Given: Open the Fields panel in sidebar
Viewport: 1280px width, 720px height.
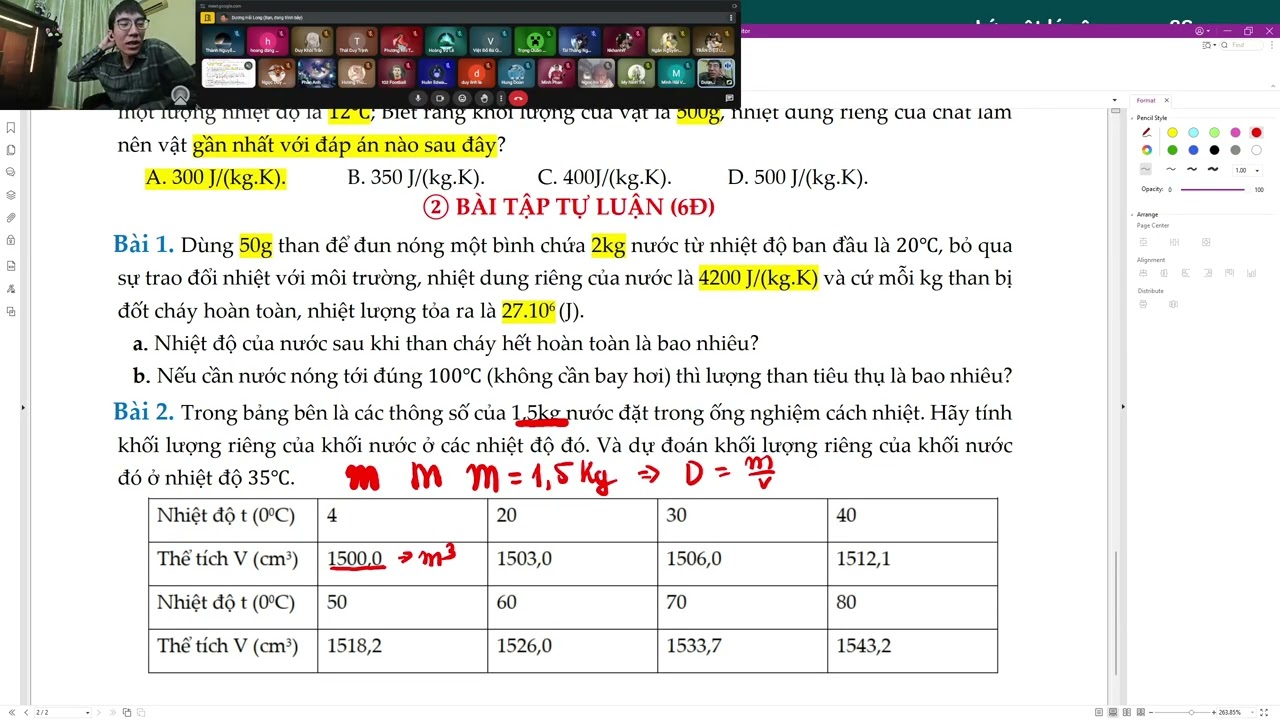Looking at the screenshot, I should pos(11,266).
